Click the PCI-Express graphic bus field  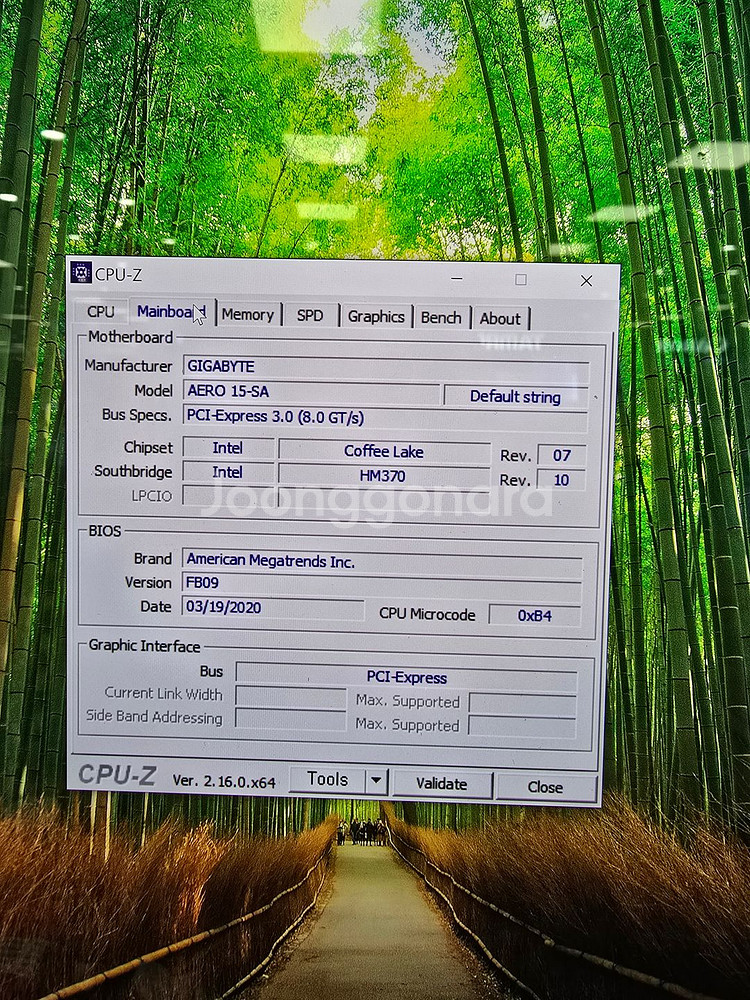click(x=406, y=677)
